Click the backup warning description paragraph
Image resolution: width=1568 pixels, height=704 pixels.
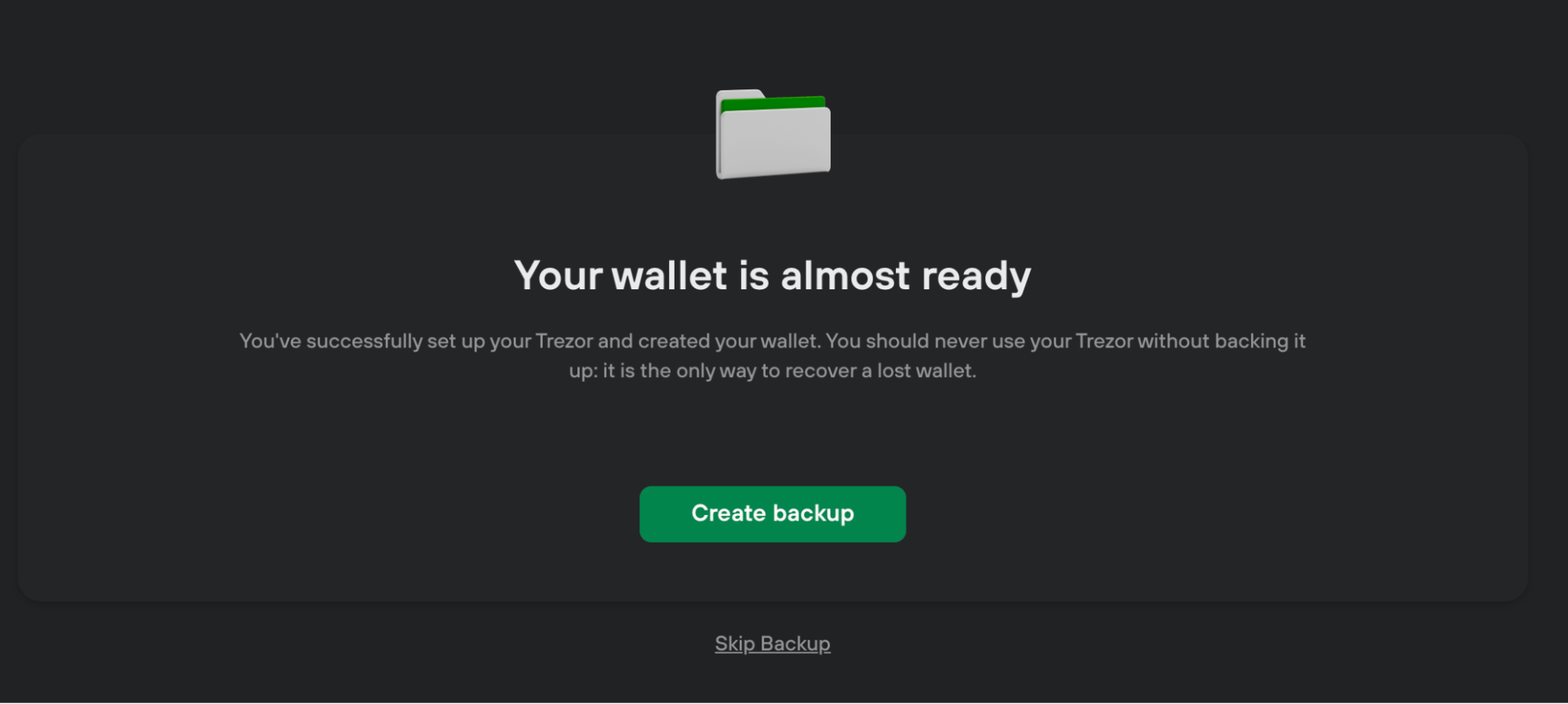pyautogui.click(x=773, y=356)
